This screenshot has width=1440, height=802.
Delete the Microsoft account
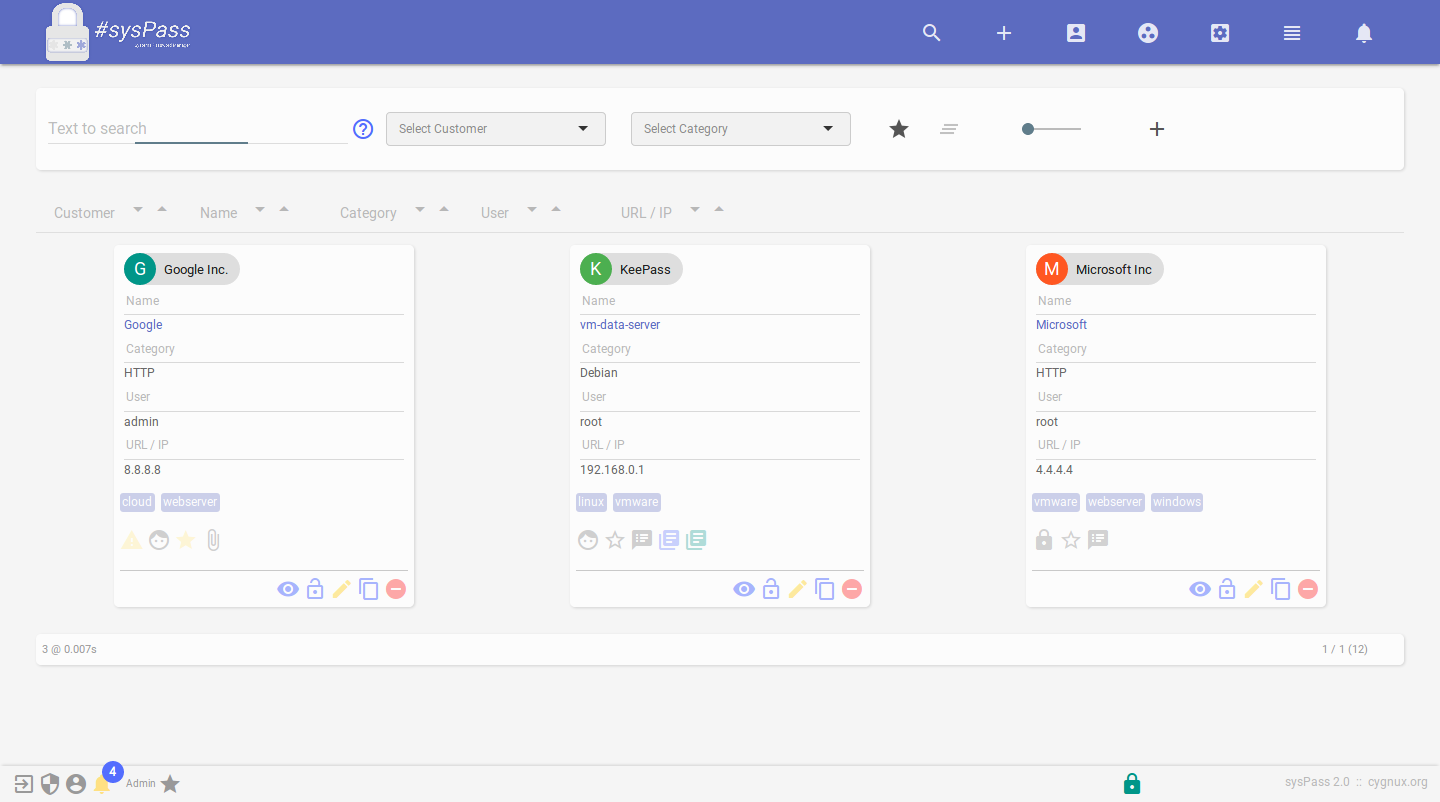1308,589
